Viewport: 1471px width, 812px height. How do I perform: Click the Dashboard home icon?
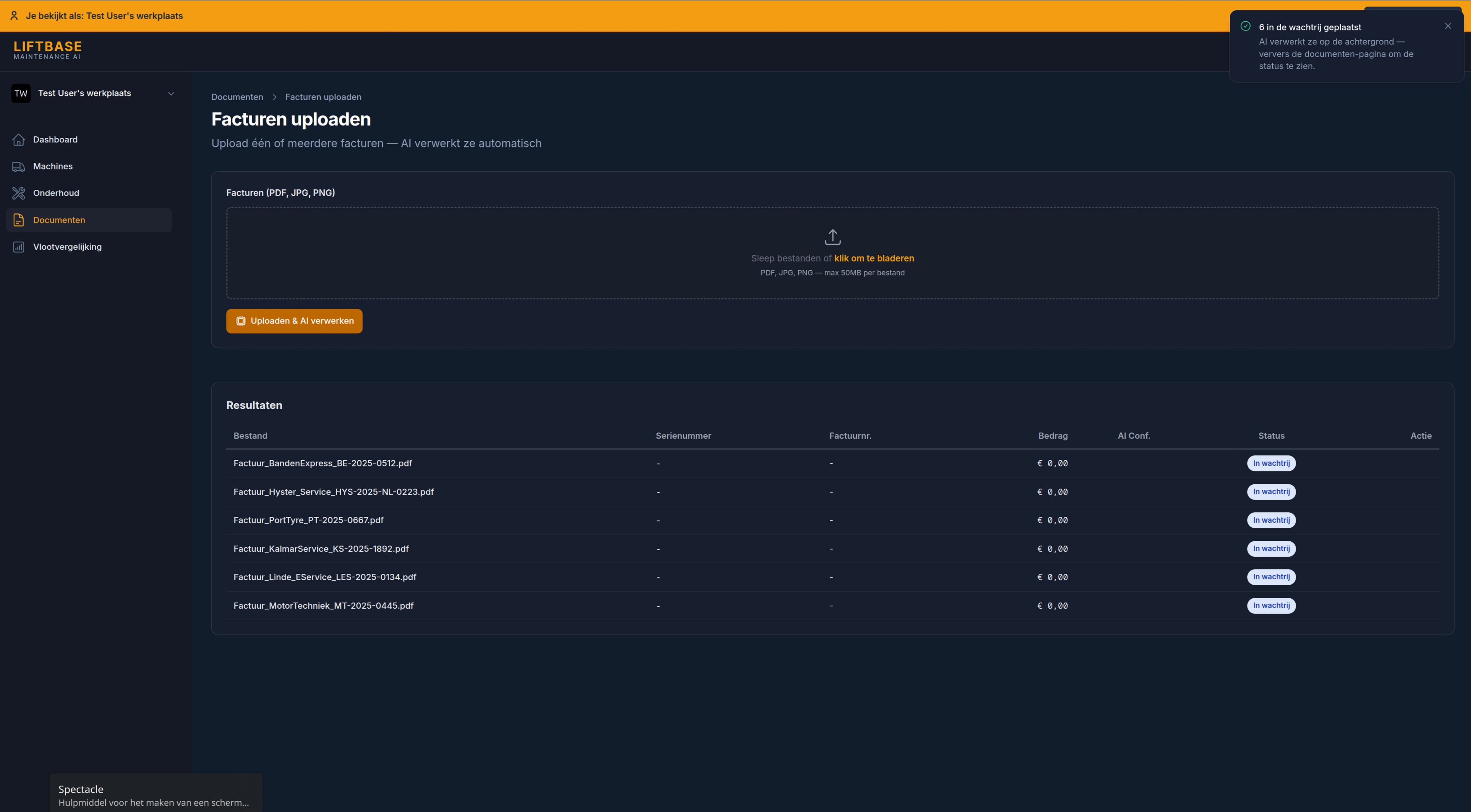coord(18,139)
